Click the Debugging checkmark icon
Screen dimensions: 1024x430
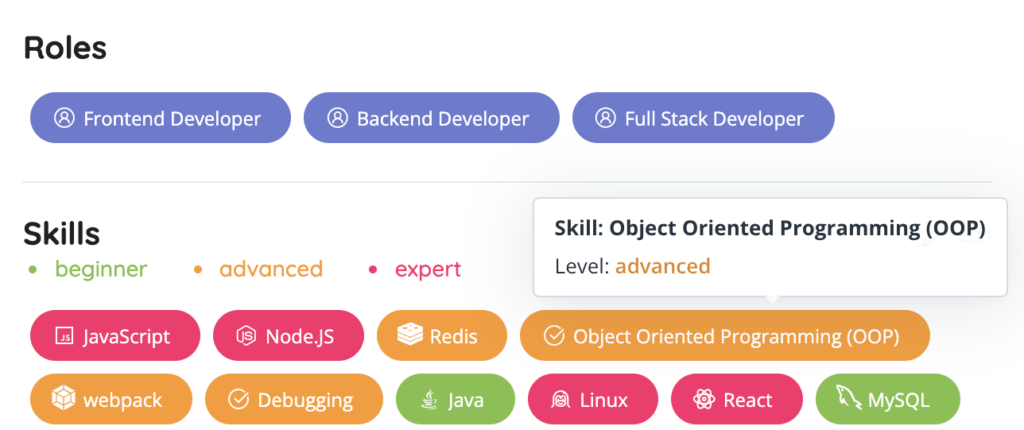pyautogui.click(x=238, y=400)
